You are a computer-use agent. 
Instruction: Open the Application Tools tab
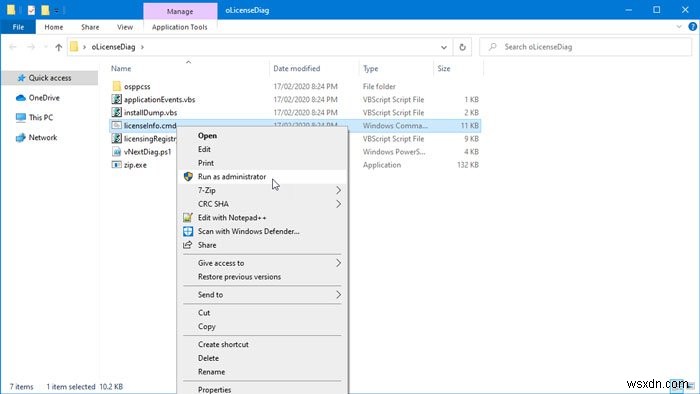pos(179,27)
